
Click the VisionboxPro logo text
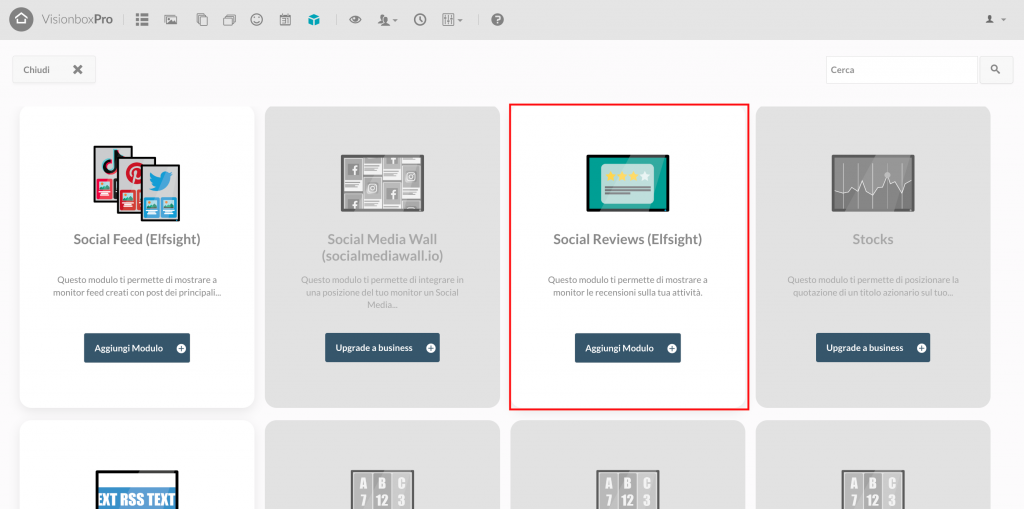[x=77, y=20]
